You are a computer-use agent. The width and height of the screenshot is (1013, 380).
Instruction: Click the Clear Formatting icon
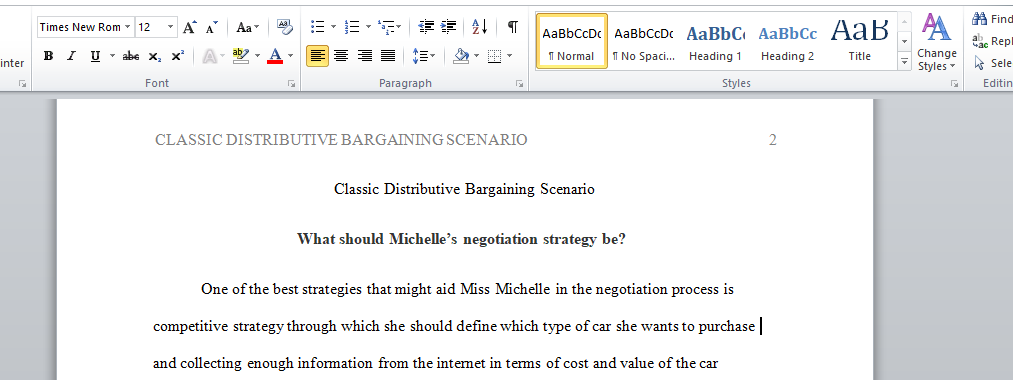(x=284, y=27)
